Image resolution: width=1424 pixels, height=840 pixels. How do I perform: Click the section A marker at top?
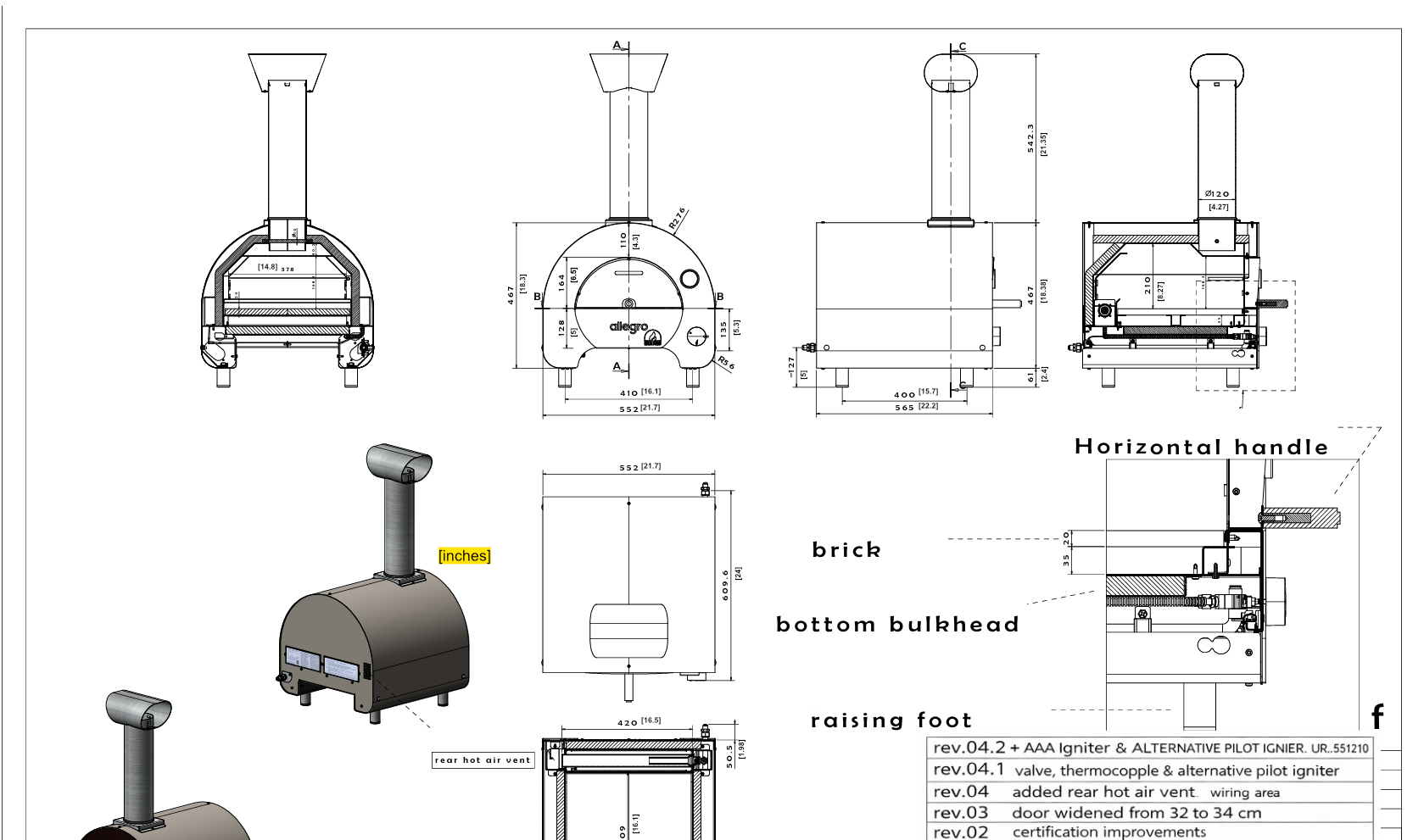click(x=619, y=46)
